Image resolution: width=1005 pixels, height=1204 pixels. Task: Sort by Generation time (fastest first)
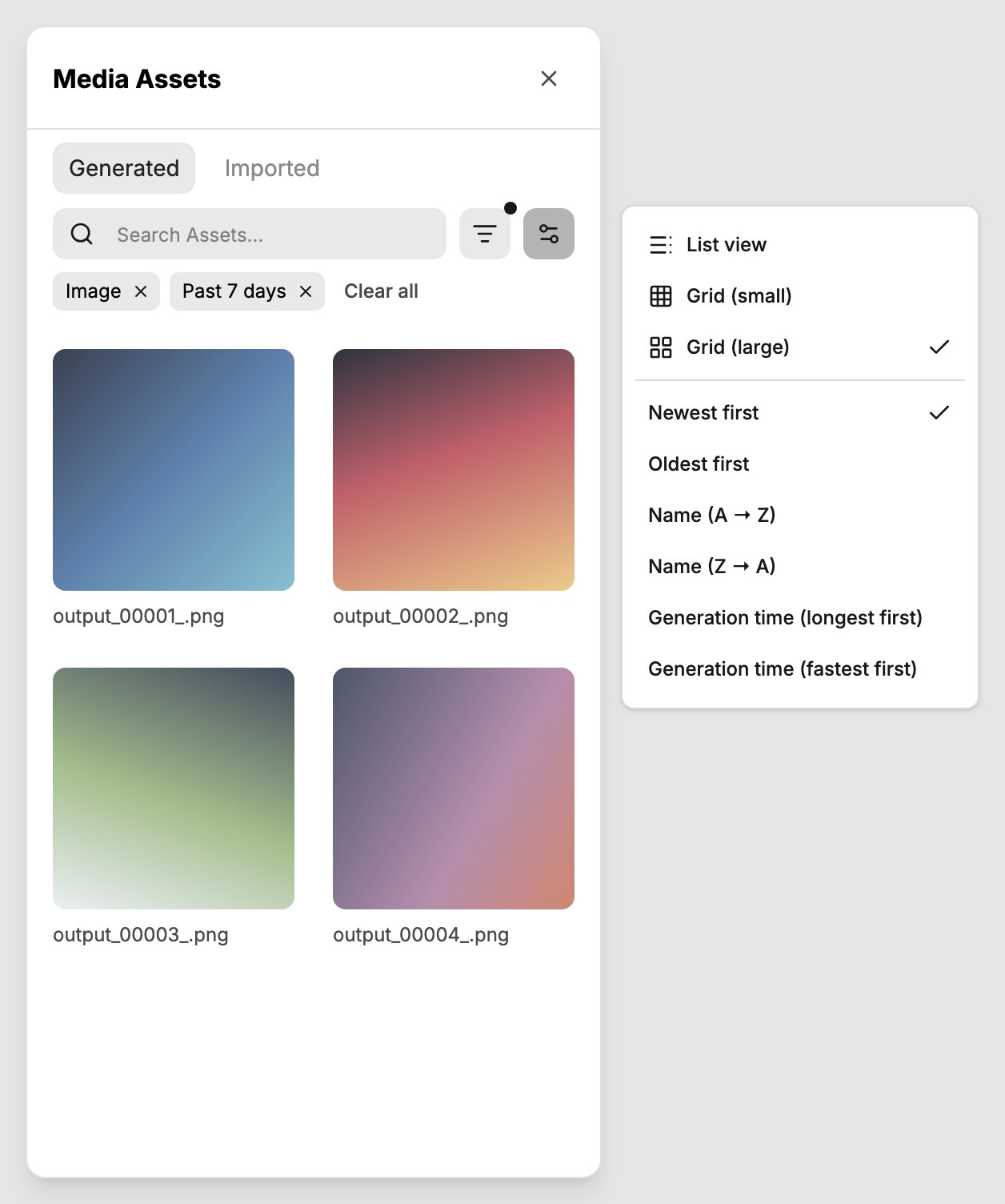[x=800, y=669]
